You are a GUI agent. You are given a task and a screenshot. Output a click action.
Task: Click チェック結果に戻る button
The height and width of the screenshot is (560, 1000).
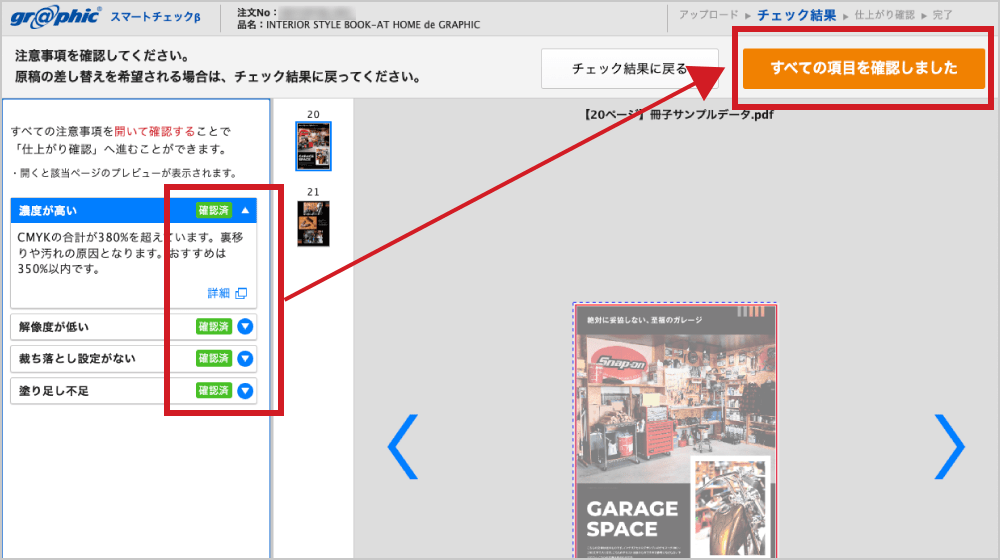pyautogui.click(x=630, y=68)
